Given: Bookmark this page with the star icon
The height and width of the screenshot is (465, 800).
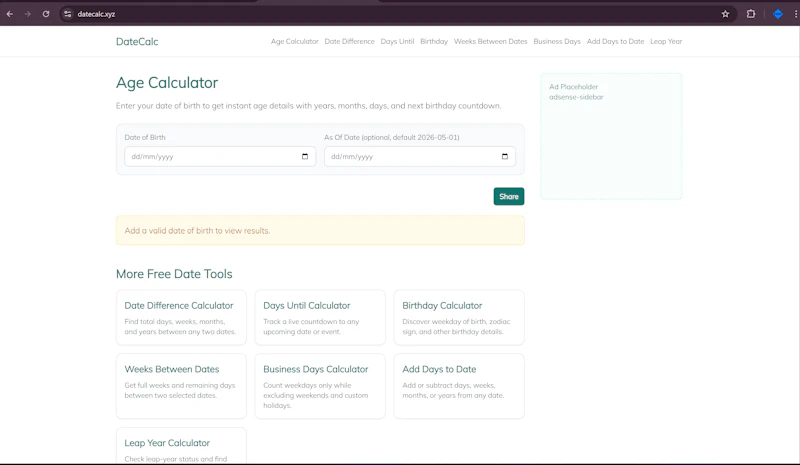Looking at the screenshot, I should (x=725, y=14).
